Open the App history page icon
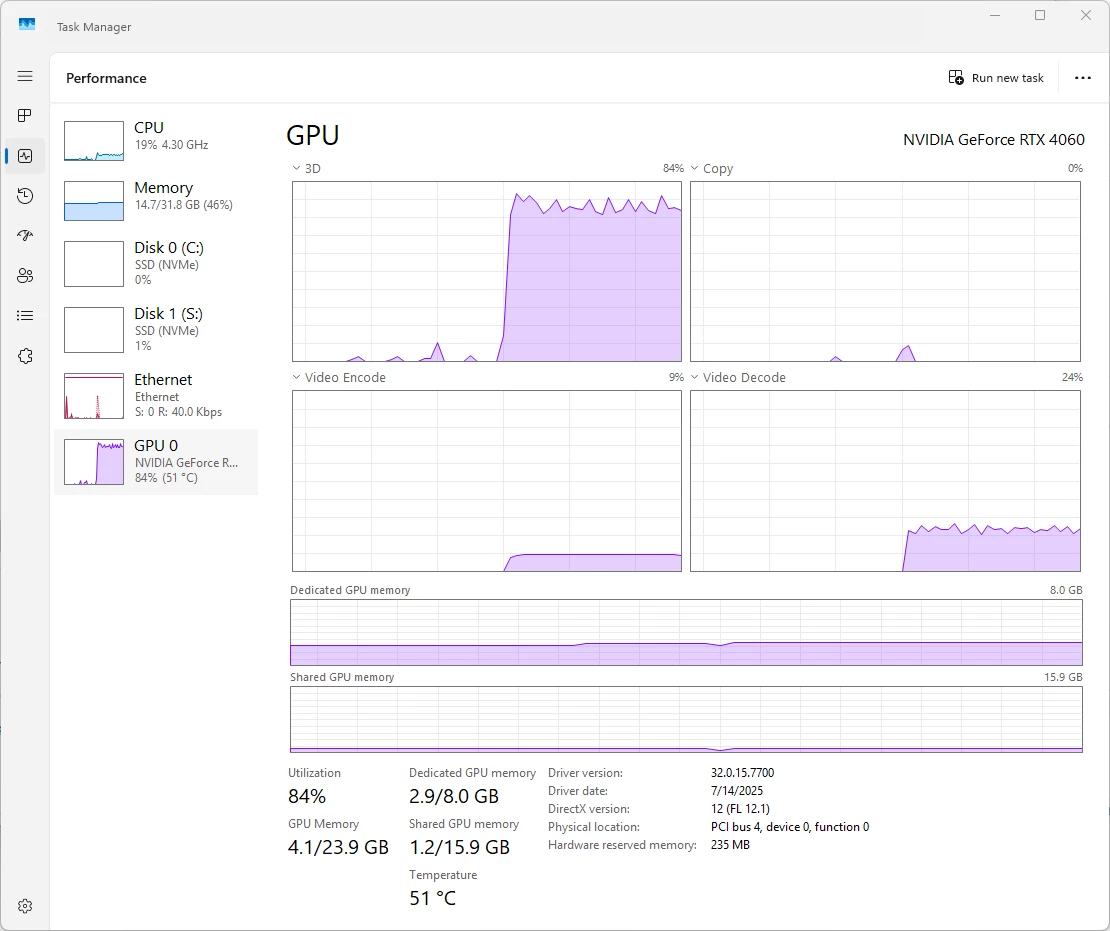Image resolution: width=1110 pixels, height=931 pixels. click(x=25, y=195)
